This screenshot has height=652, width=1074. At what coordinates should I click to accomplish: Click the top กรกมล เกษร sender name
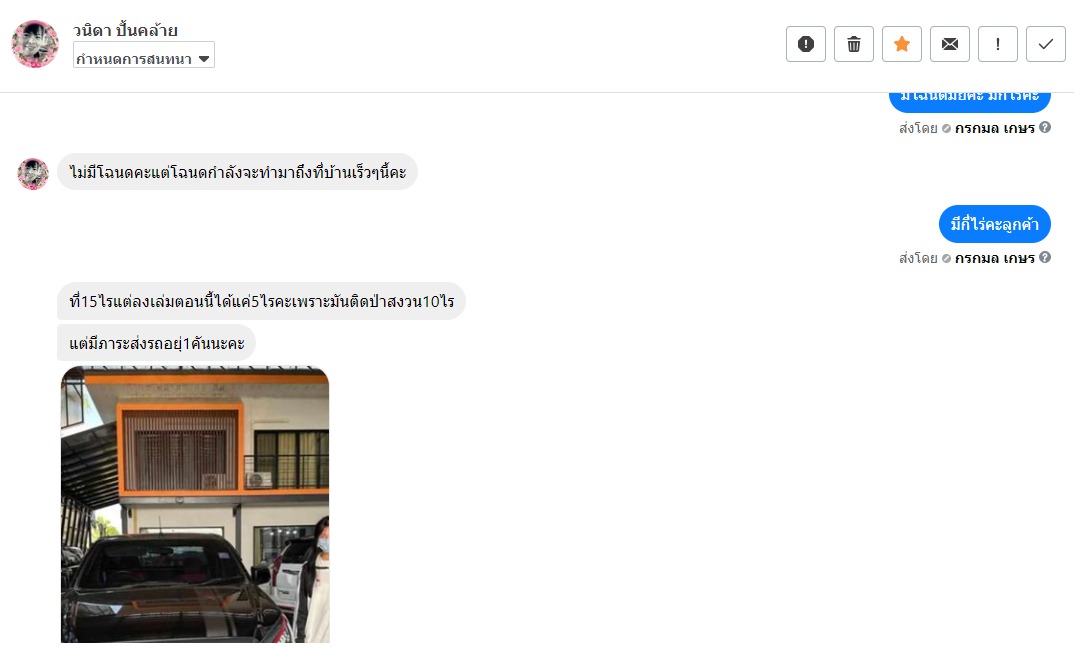click(995, 128)
